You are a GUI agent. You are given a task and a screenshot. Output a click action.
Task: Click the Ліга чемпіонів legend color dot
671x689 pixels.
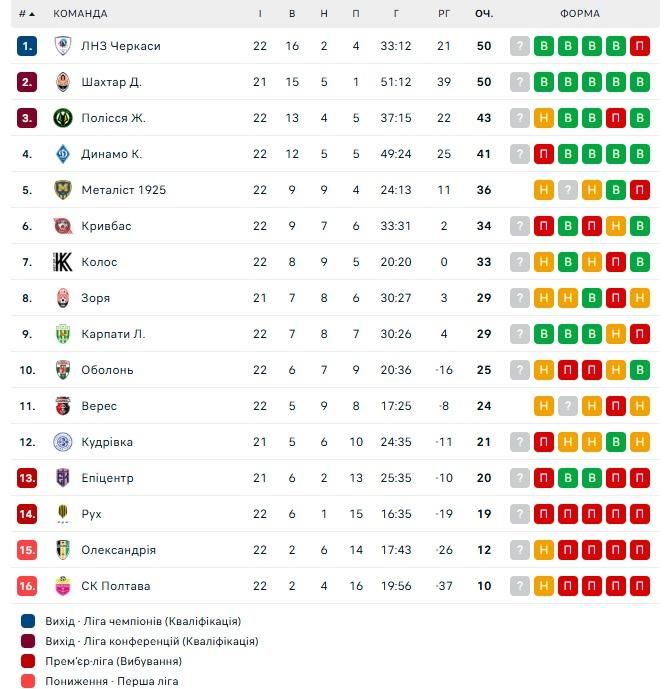point(27,621)
